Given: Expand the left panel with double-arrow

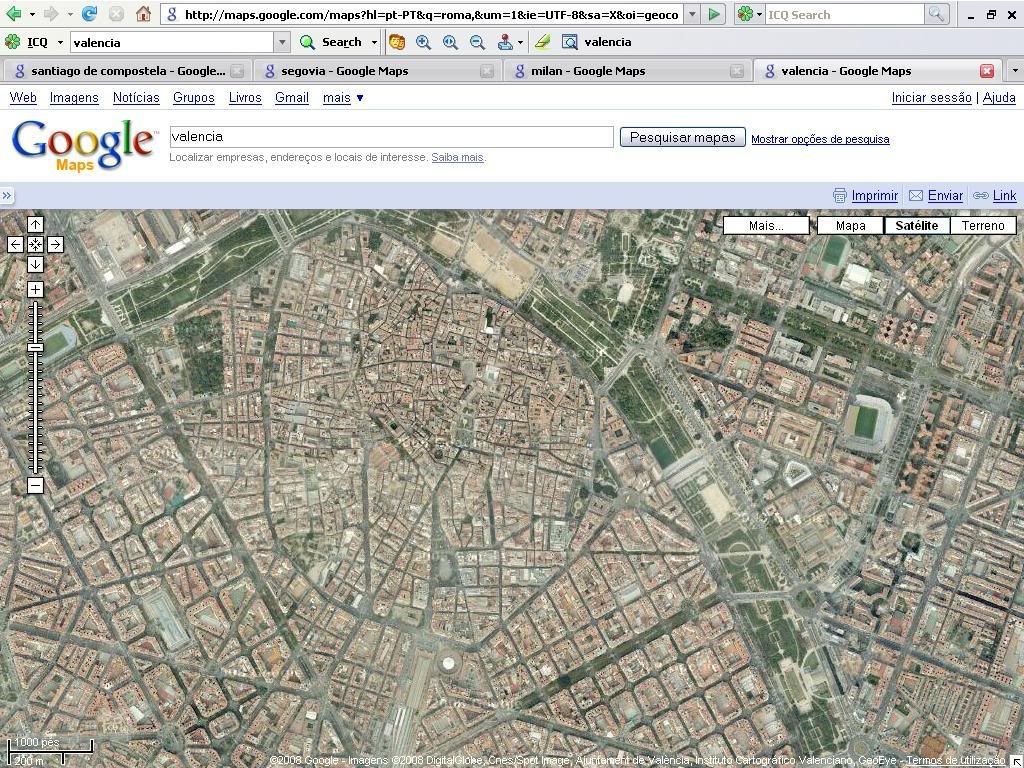Looking at the screenshot, I should [7, 196].
